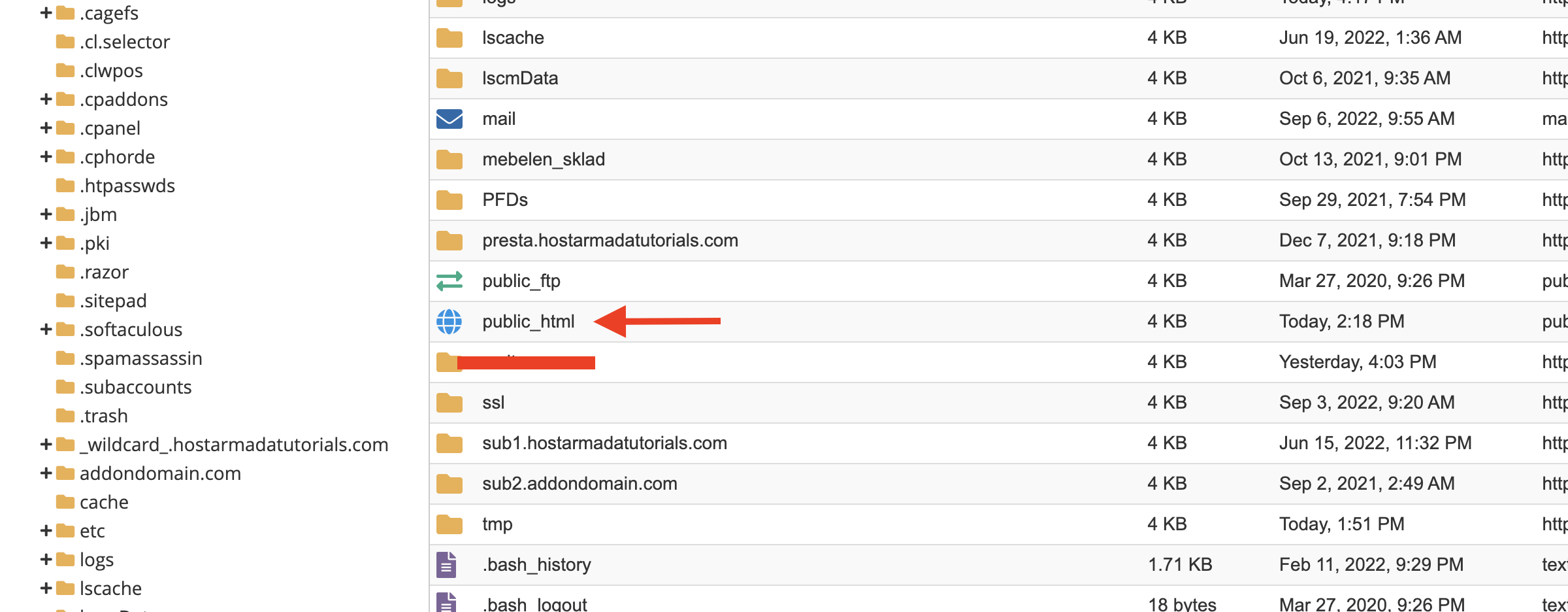Select the .trash folder in the sidebar
This screenshot has height=612, width=1568.
tap(104, 415)
